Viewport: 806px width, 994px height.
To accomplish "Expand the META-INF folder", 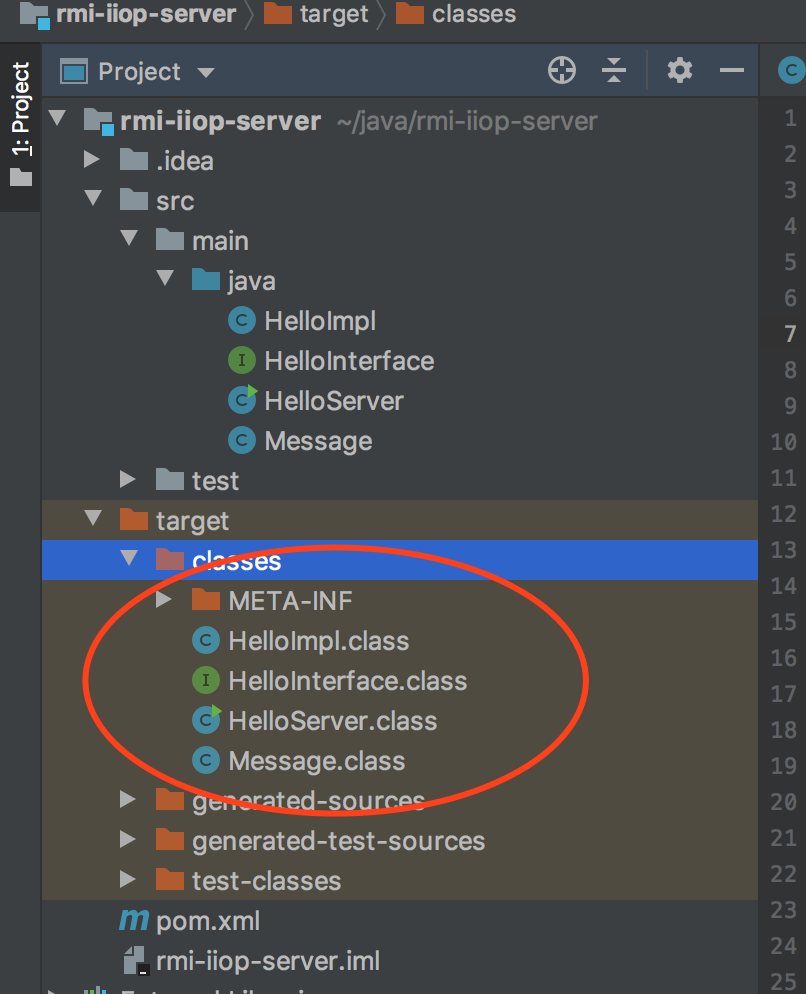I will click(x=164, y=599).
